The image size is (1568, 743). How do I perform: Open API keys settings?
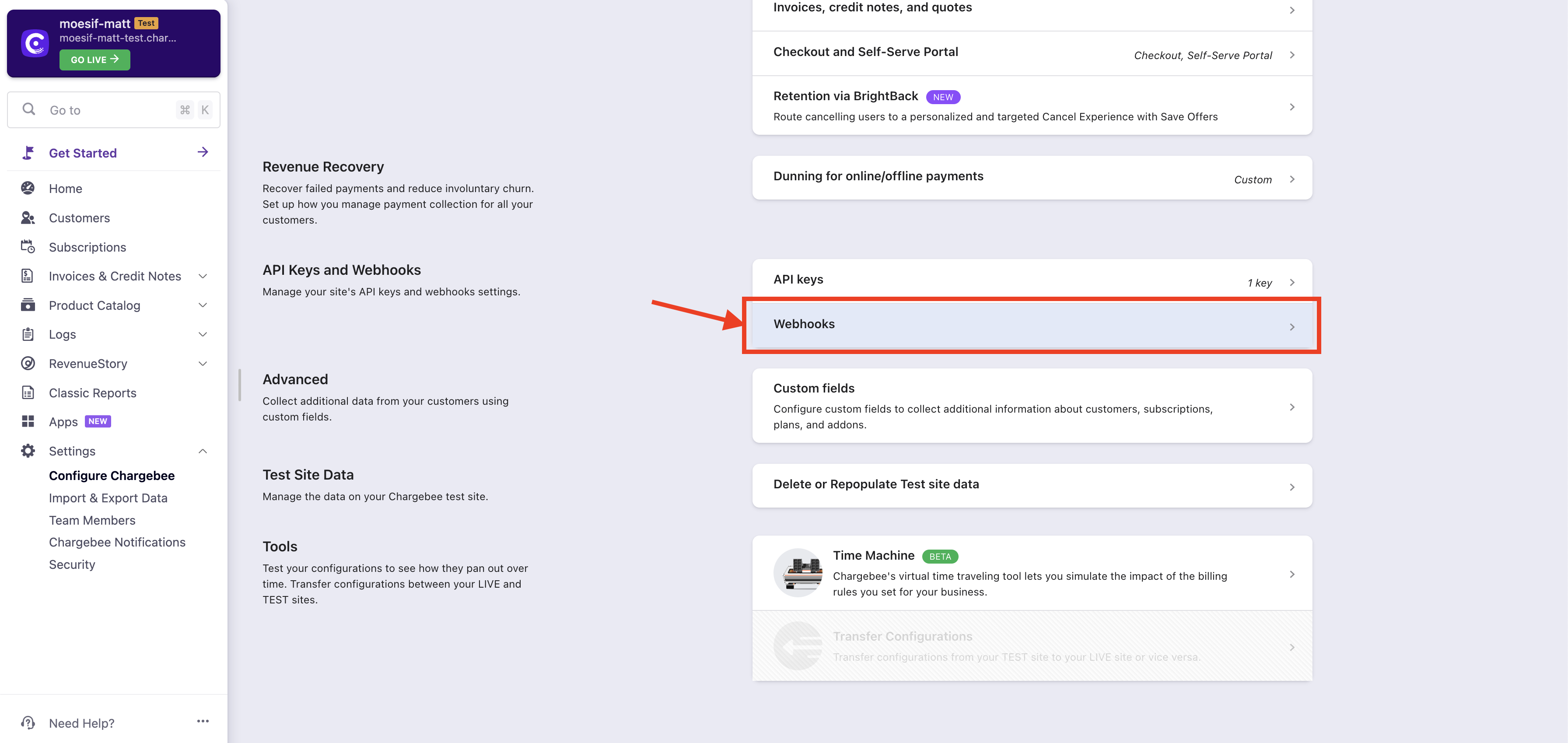[x=1032, y=281]
